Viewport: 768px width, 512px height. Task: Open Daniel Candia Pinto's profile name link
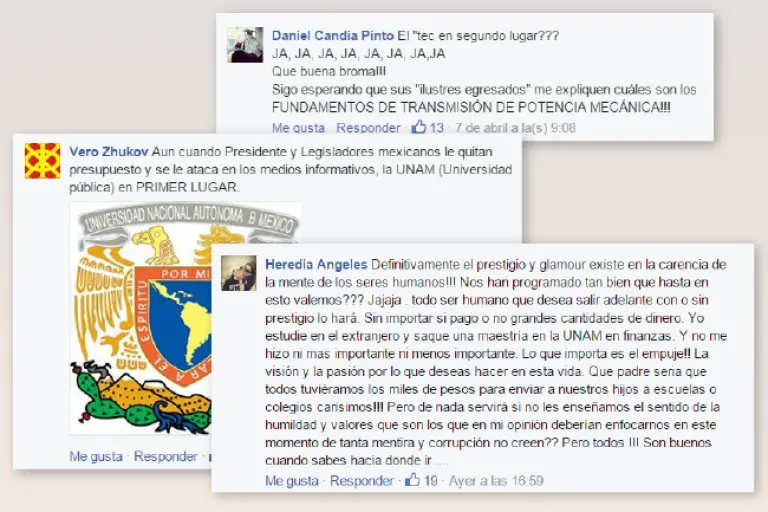coord(333,36)
